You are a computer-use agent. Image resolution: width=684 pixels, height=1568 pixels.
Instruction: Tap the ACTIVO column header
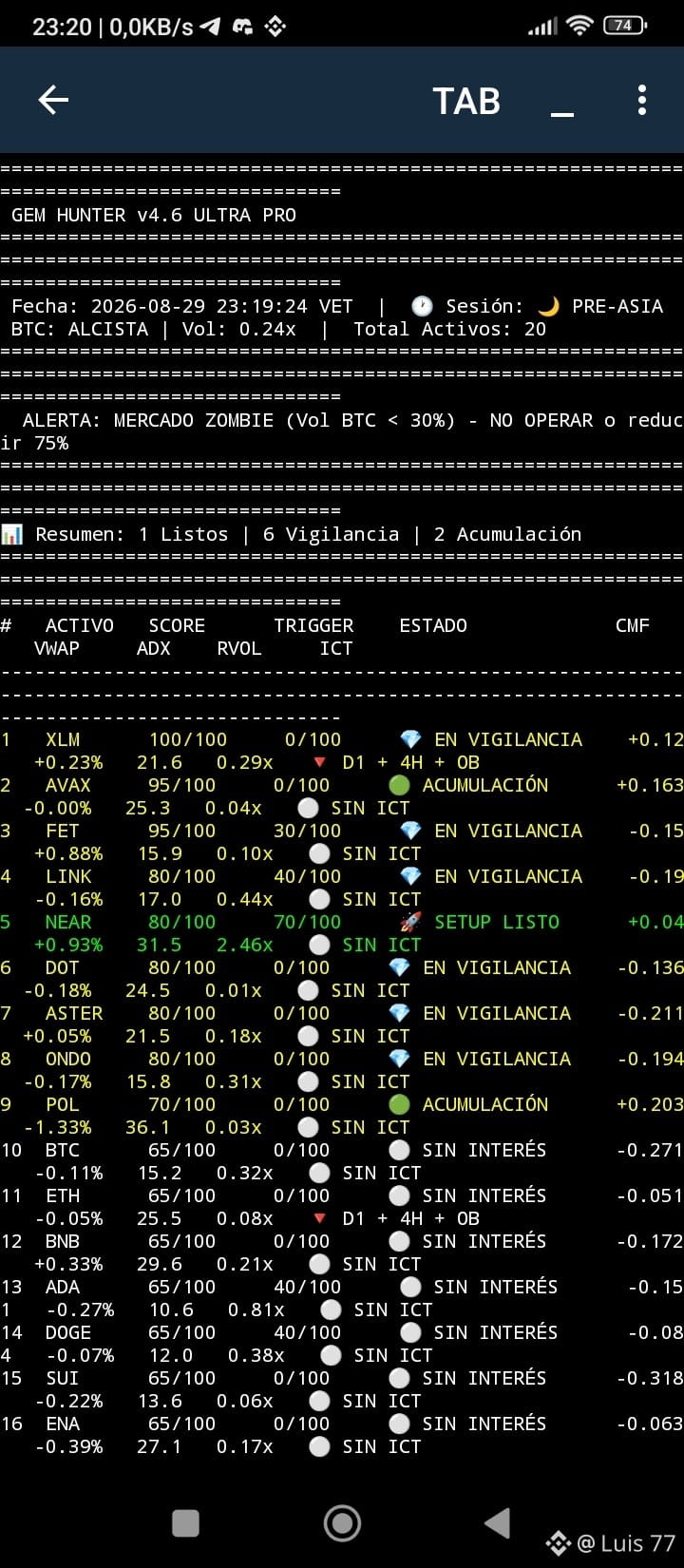tap(80, 625)
